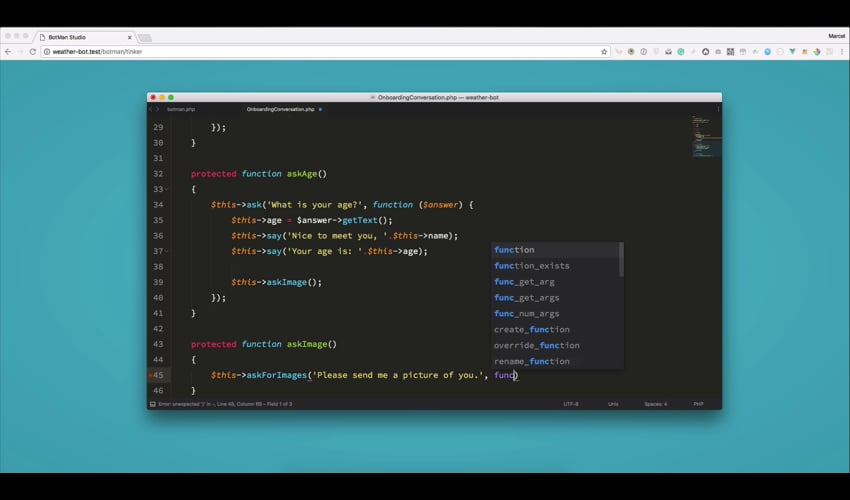Click the green circular extension icon
The width and height of the screenshot is (850, 500).
coord(681,52)
